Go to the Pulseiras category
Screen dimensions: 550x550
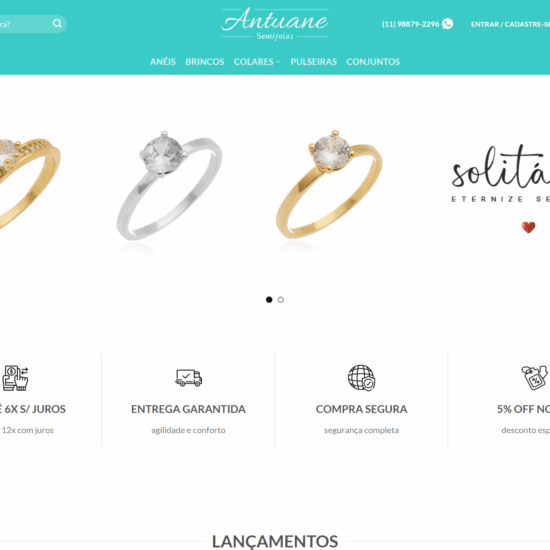314,62
